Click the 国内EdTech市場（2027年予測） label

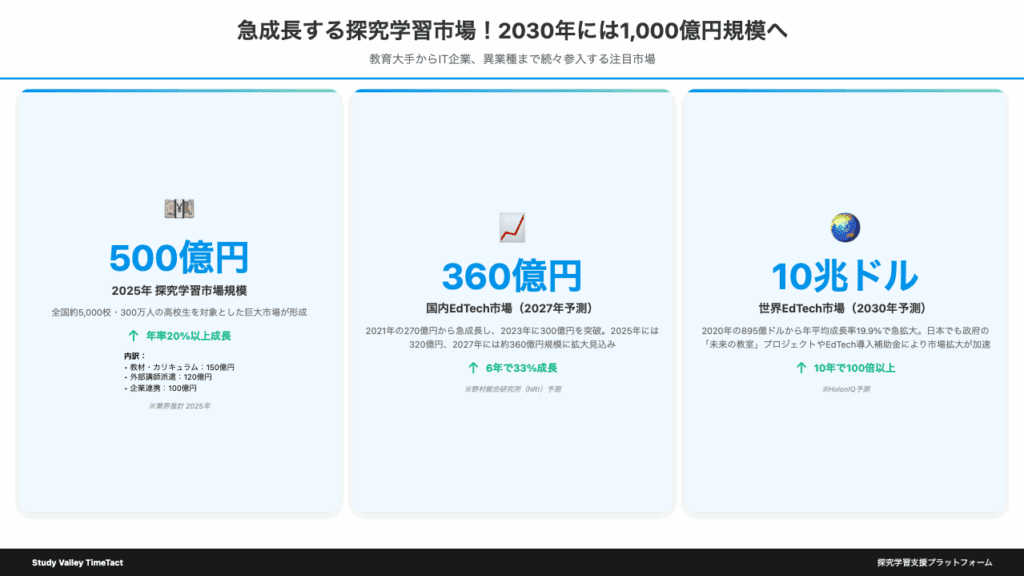[x=512, y=309]
